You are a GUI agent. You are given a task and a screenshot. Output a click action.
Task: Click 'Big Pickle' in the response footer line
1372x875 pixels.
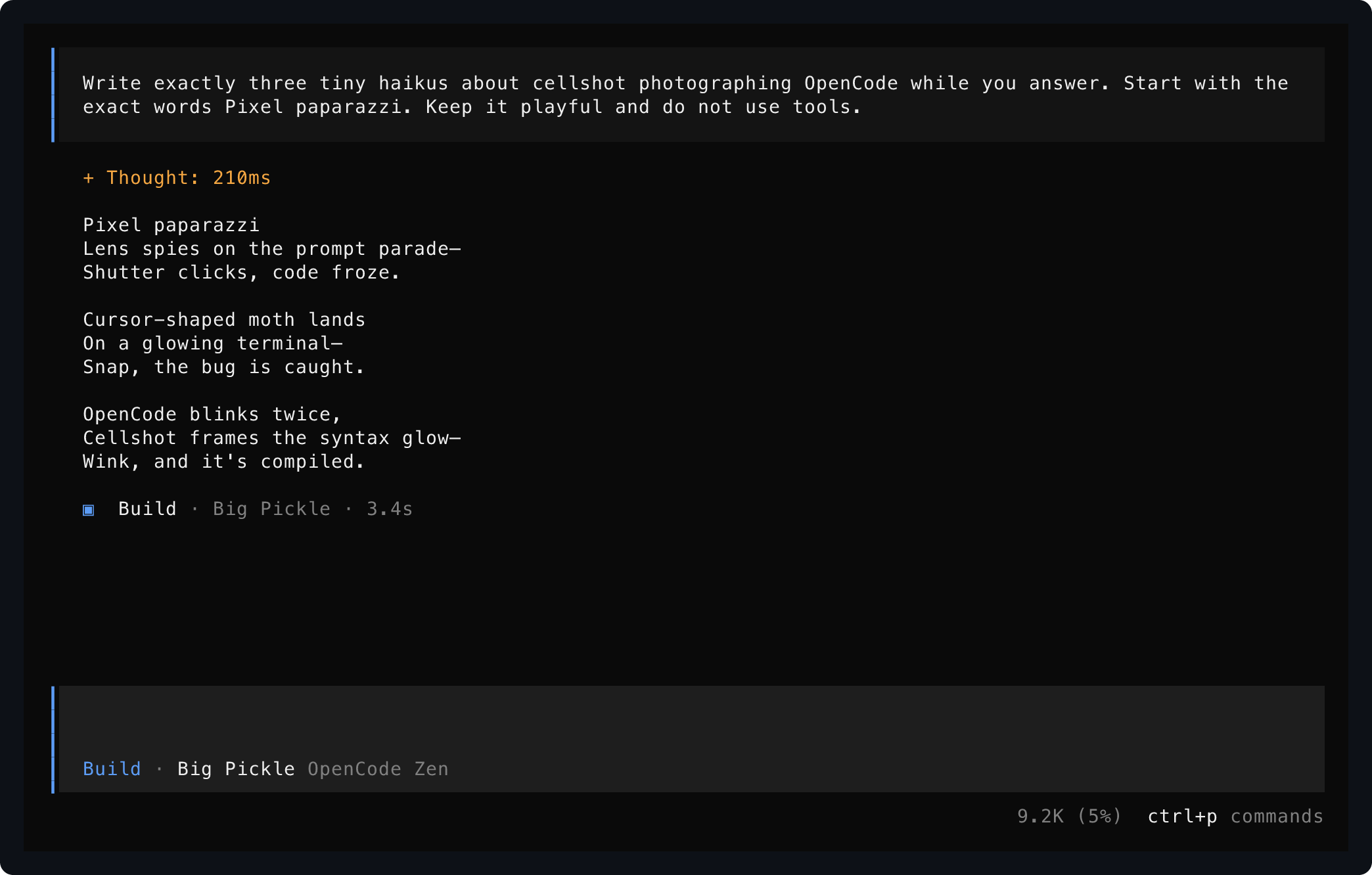pos(271,509)
